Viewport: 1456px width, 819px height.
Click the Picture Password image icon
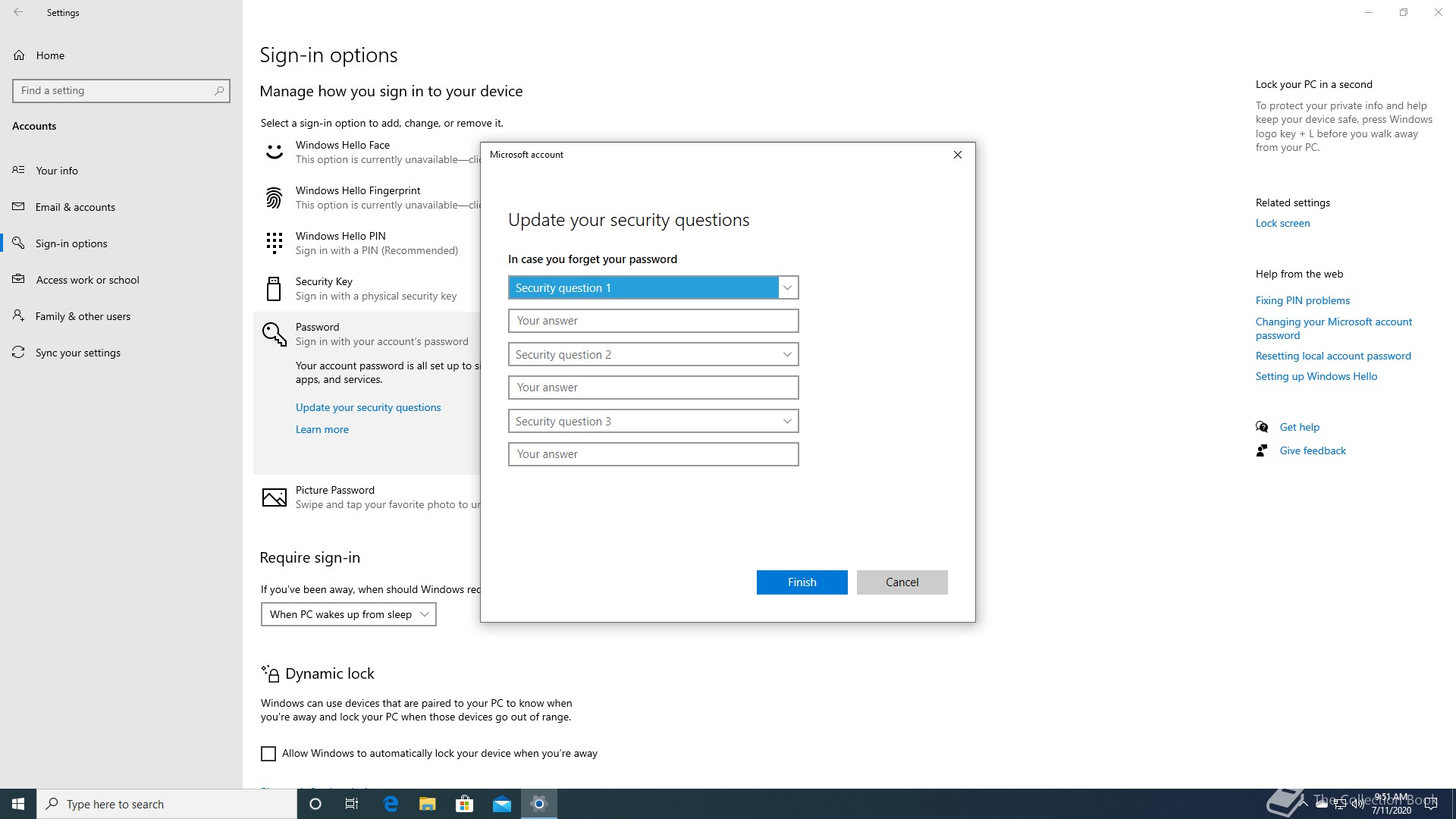tap(274, 497)
